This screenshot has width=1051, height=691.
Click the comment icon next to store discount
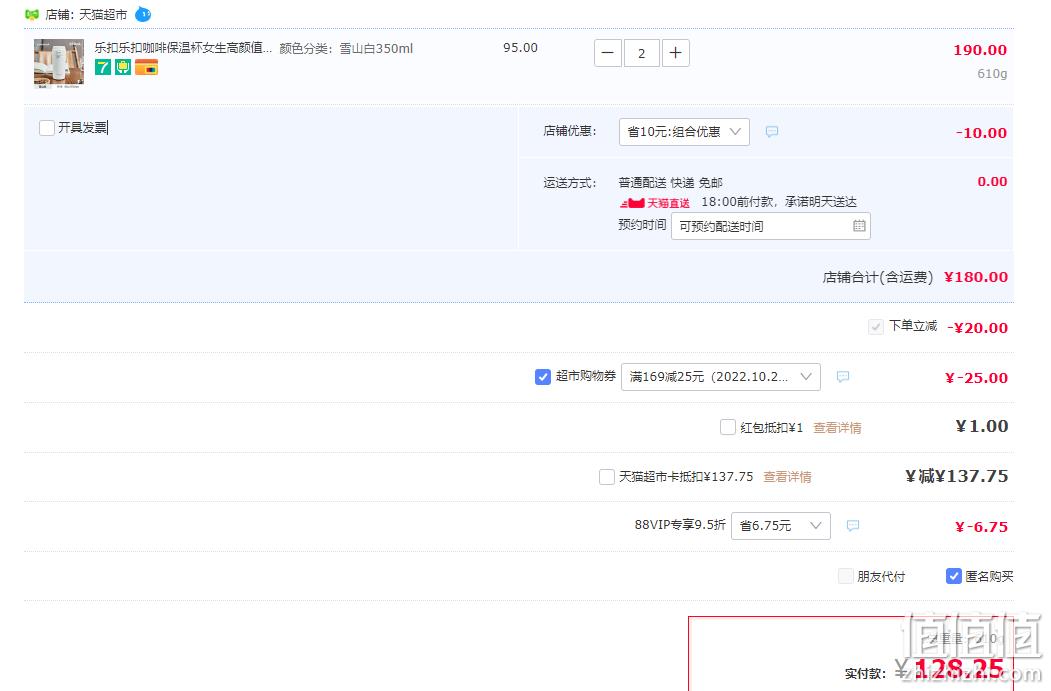coord(772,132)
